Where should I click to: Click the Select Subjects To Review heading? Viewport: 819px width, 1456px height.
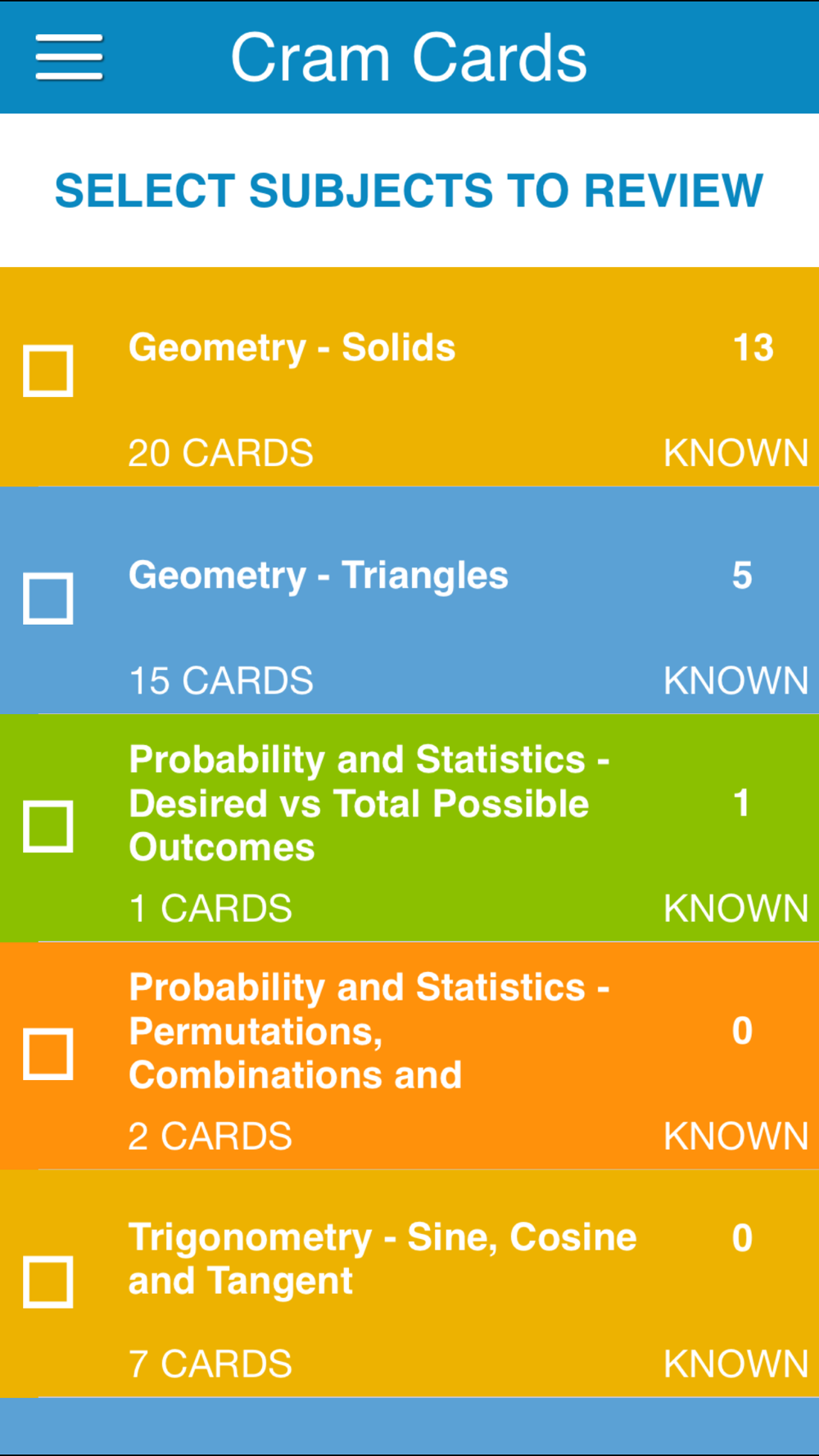[409, 191]
